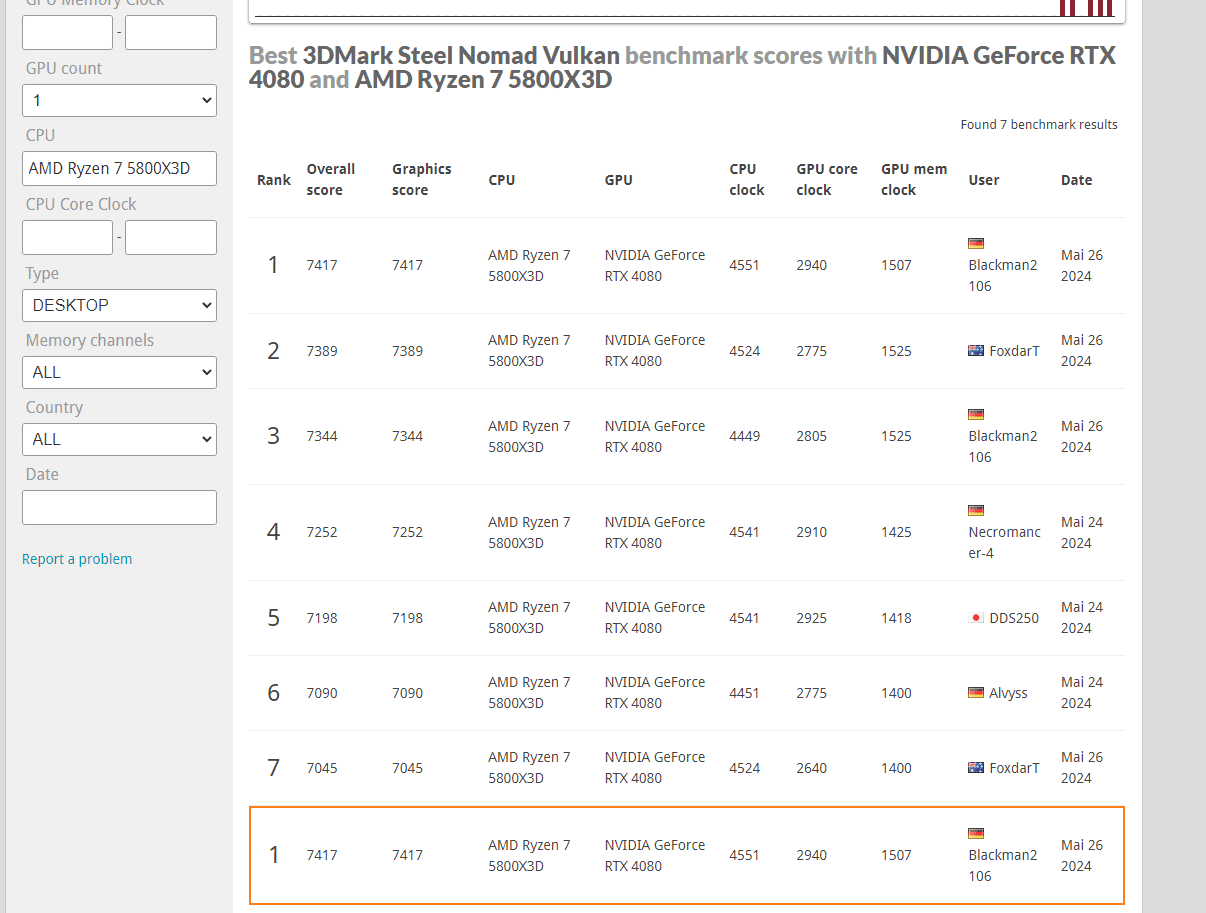Image resolution: width=1206 pixels, height=913 pixels.
Task: Click GPU core clock value 2925
Action: 812,618
